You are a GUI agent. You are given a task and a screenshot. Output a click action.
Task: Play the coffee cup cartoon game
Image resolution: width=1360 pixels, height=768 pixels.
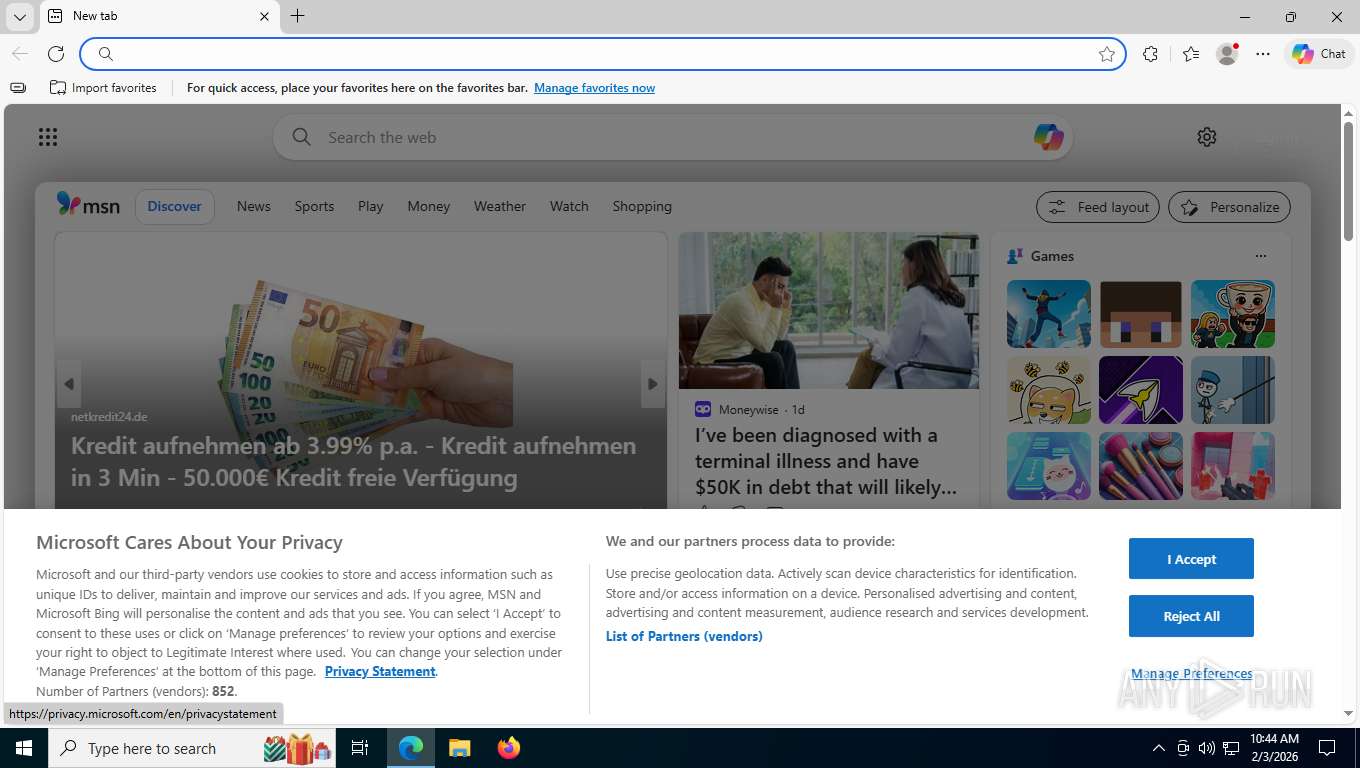click(x=1233, y=314)
